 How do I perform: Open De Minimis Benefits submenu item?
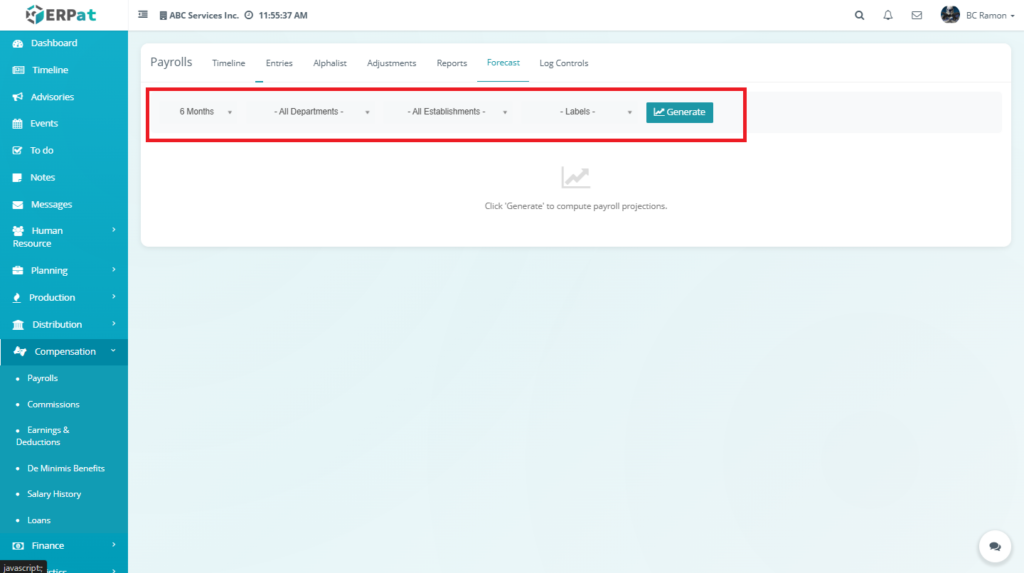66,468
